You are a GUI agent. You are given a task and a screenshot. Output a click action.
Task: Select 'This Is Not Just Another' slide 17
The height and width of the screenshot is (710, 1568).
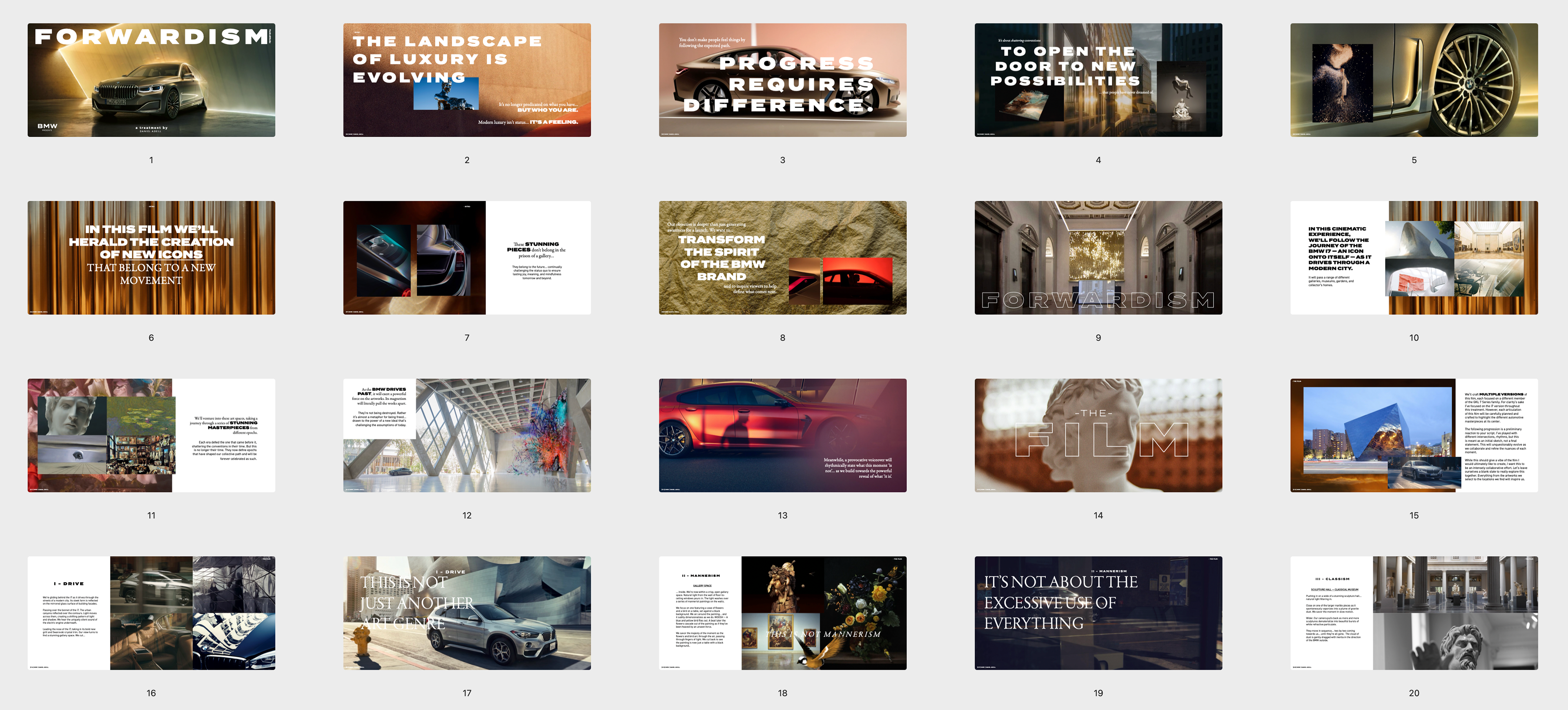point(467,613)
